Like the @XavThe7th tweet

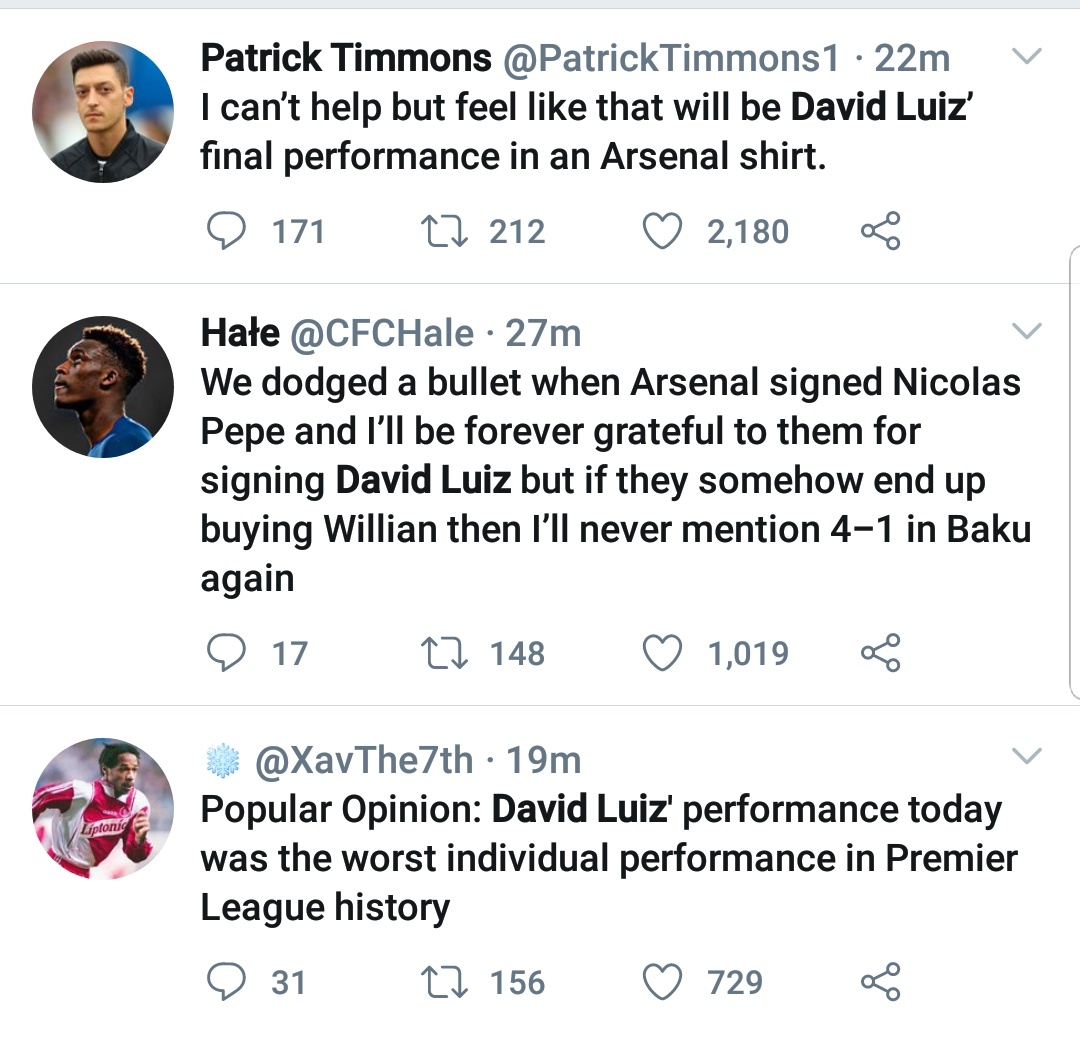[660, 981]
